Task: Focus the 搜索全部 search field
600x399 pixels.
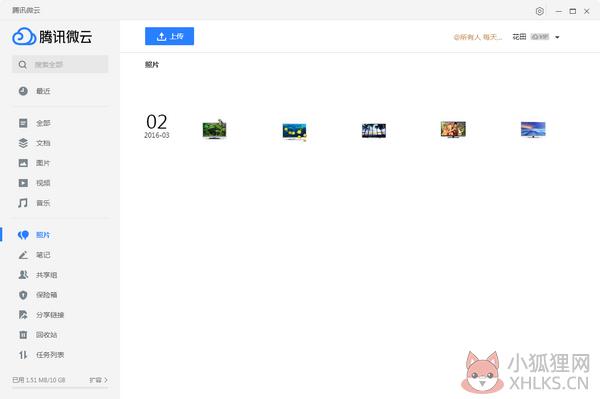Action: pyautogui.click(x=60, y=64)
